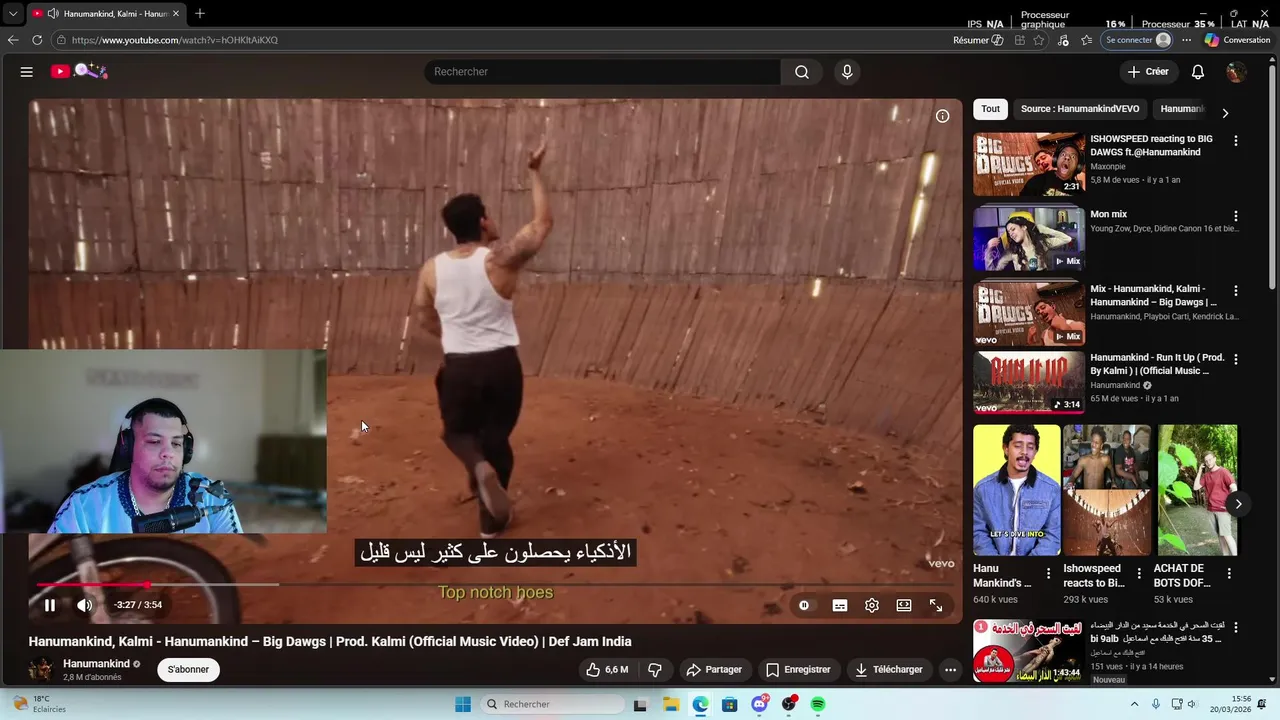Open the Hanumankind channel name link
Image resolution: width=1280 pixels, height=720 pixels.
[96, 663]
